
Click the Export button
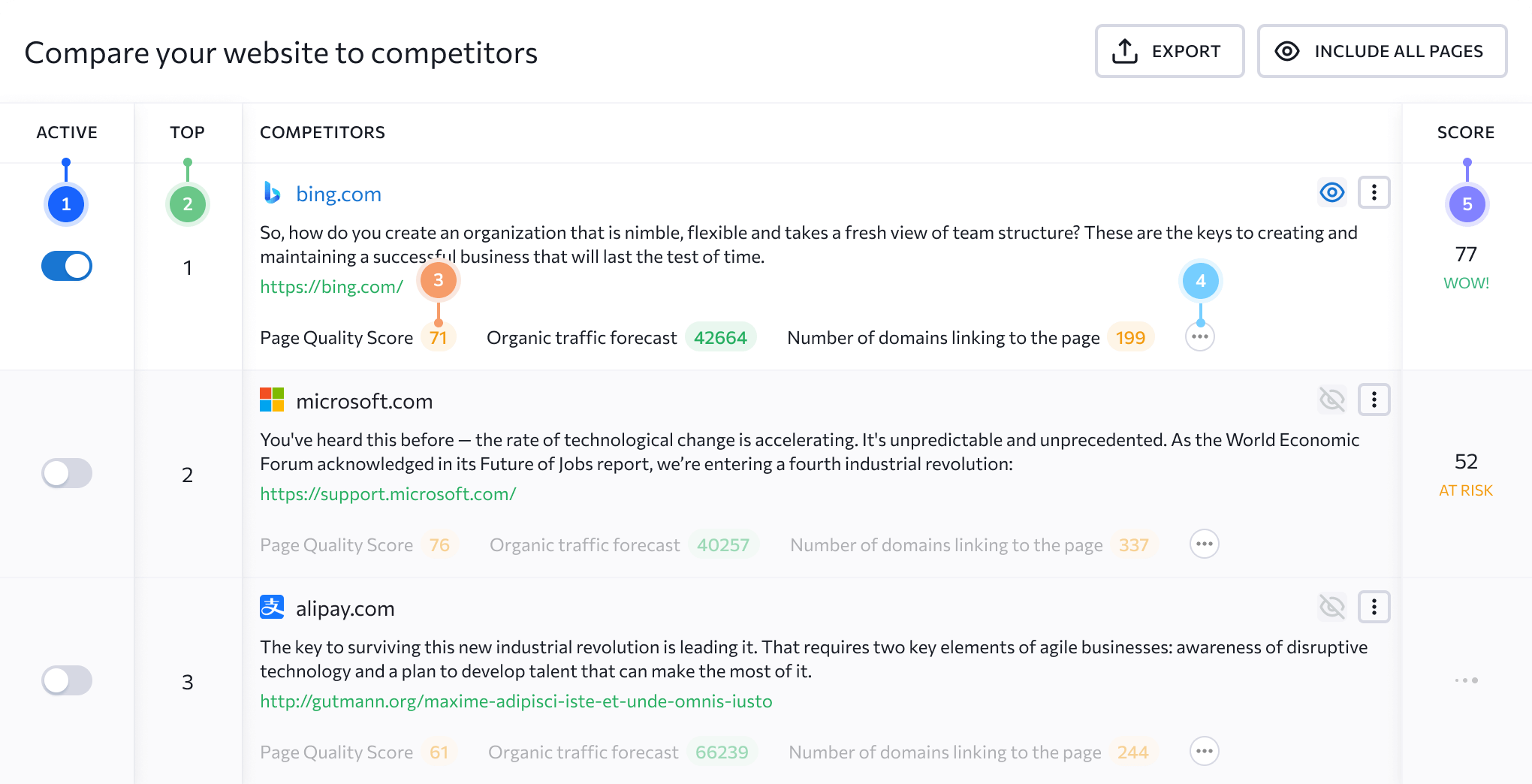click(1169, 51)
